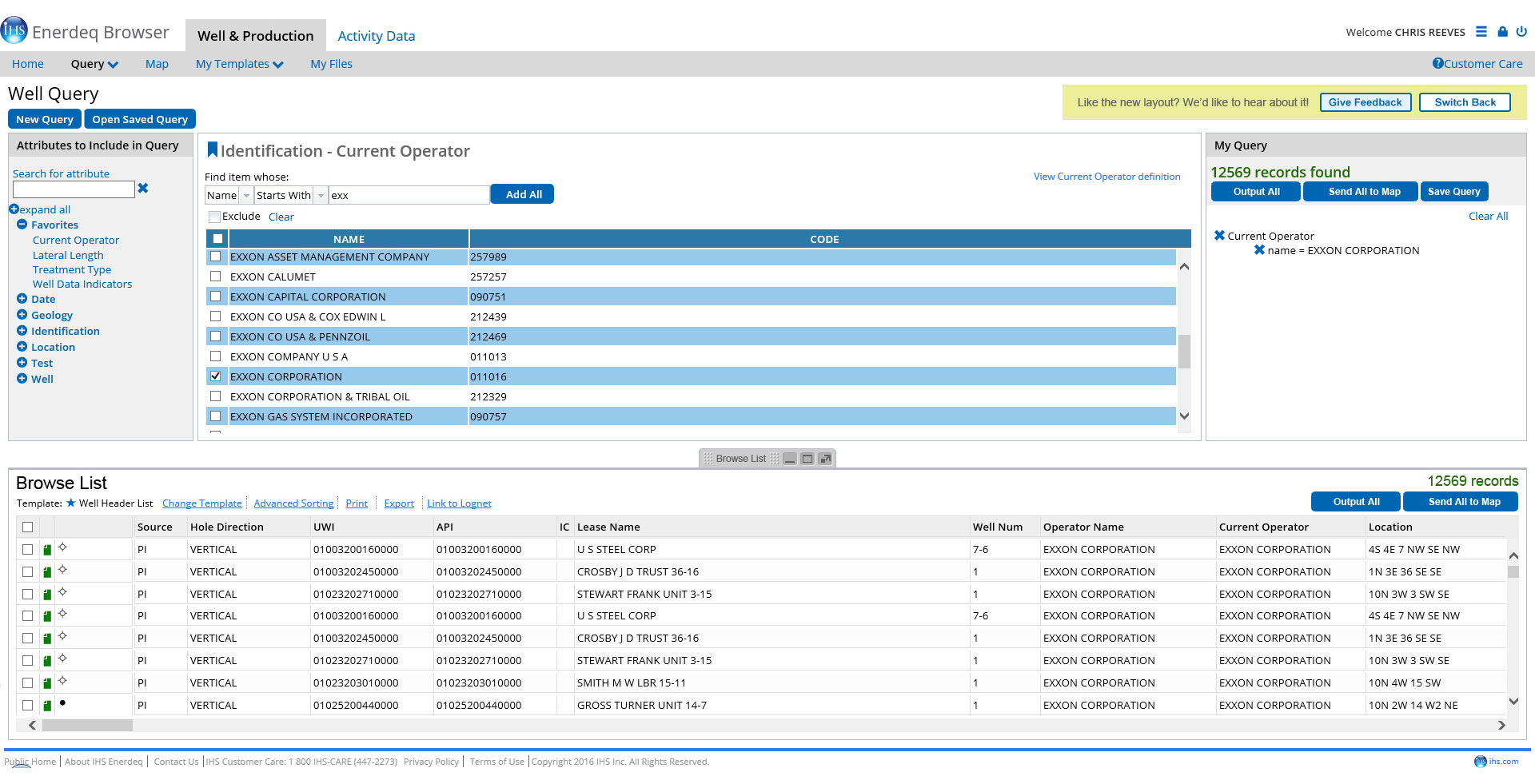Switch to the Activity Data tab
This screenshot has height=784, width=1535.
(x=376, y=36)
